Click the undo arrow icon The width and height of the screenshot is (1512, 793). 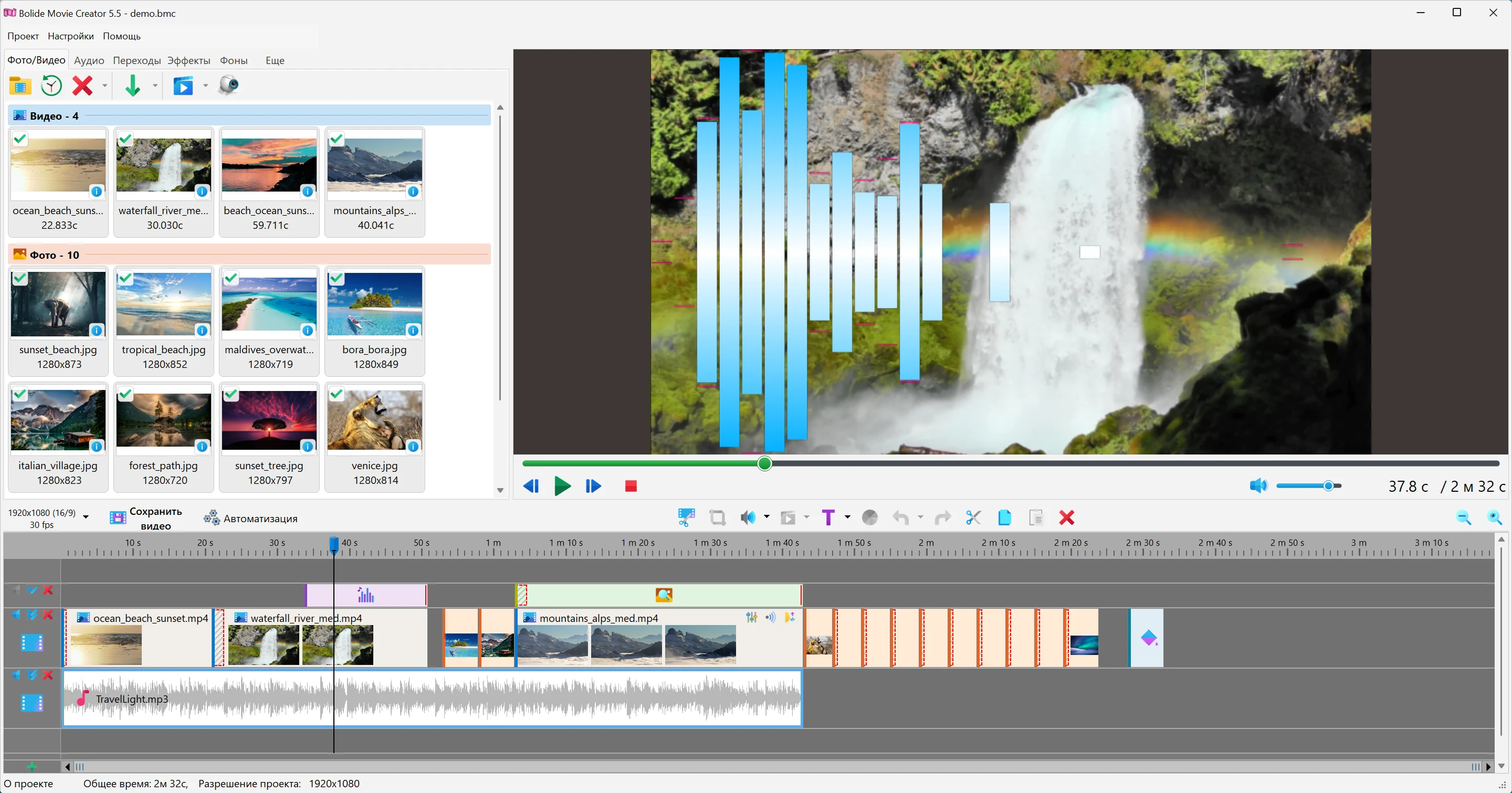tap(900, 517)
